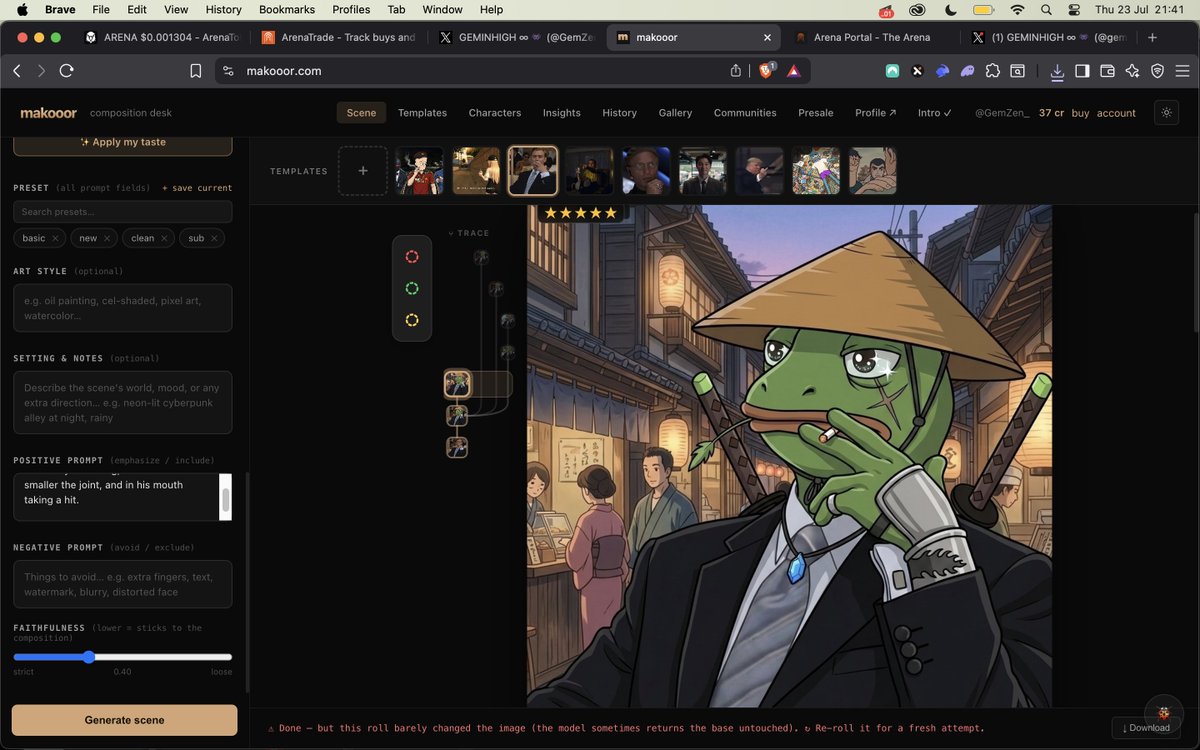Click Generate scene button
This screenshot has height=750, width=1200.
coord(125,720)
